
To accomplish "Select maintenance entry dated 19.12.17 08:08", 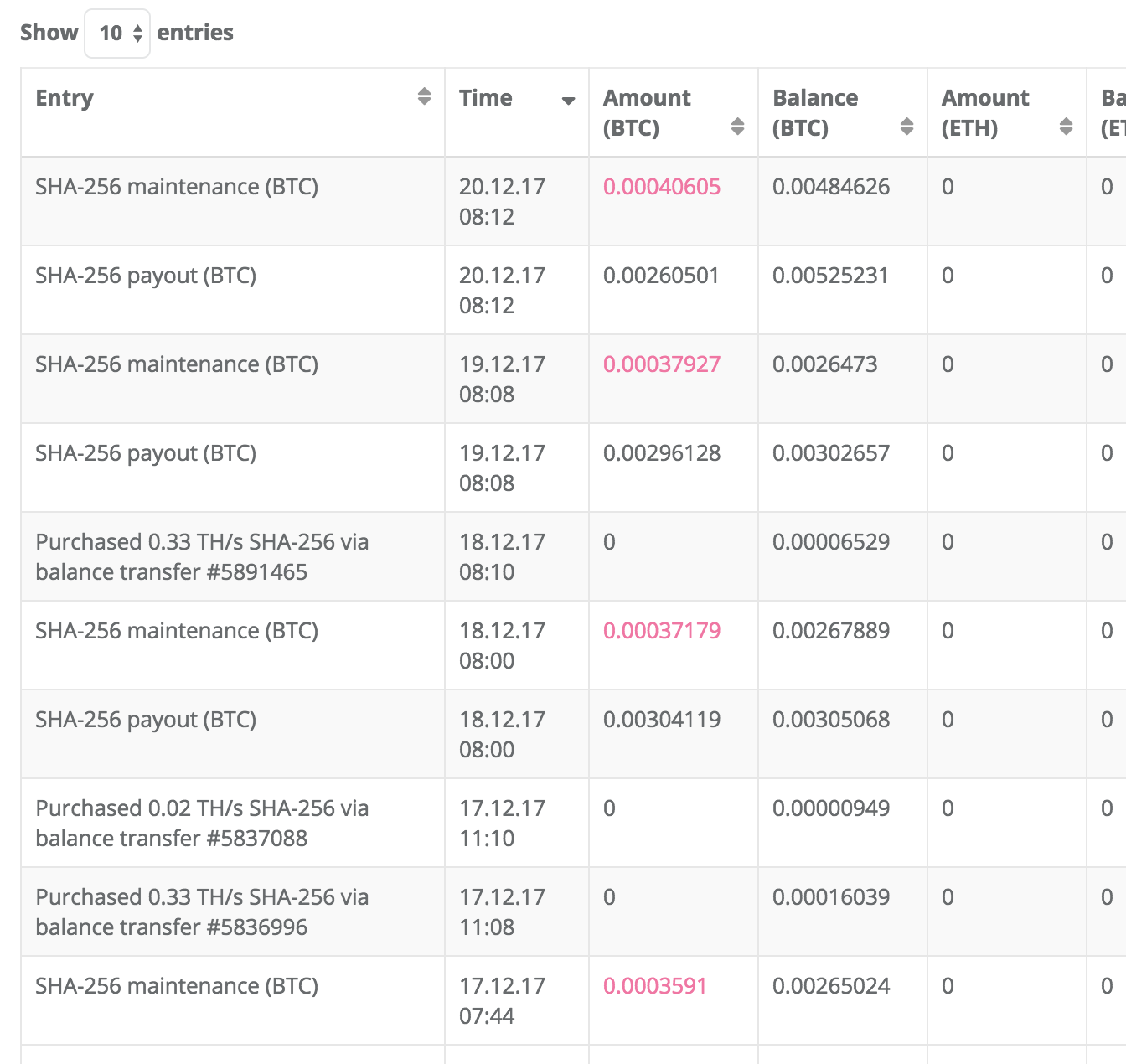I will (x=177, y=364).
